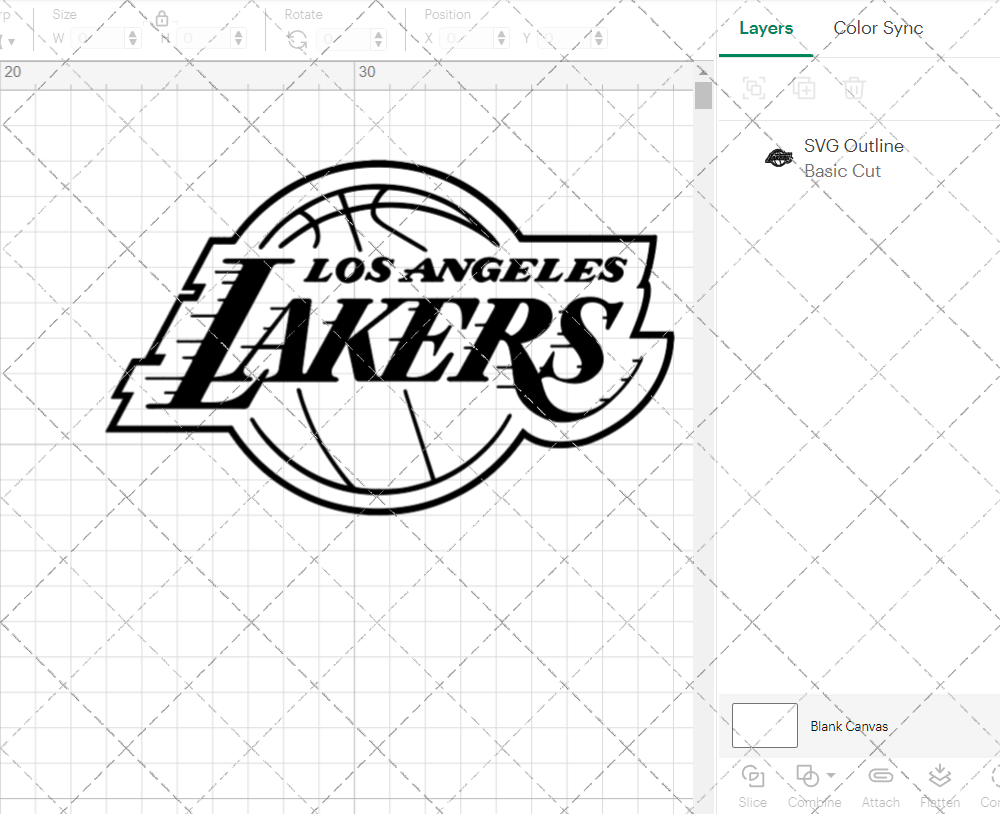The width and height of the screenshot is (1000, 814).
Task: Click the group layers icon
Action: [753, 88]
